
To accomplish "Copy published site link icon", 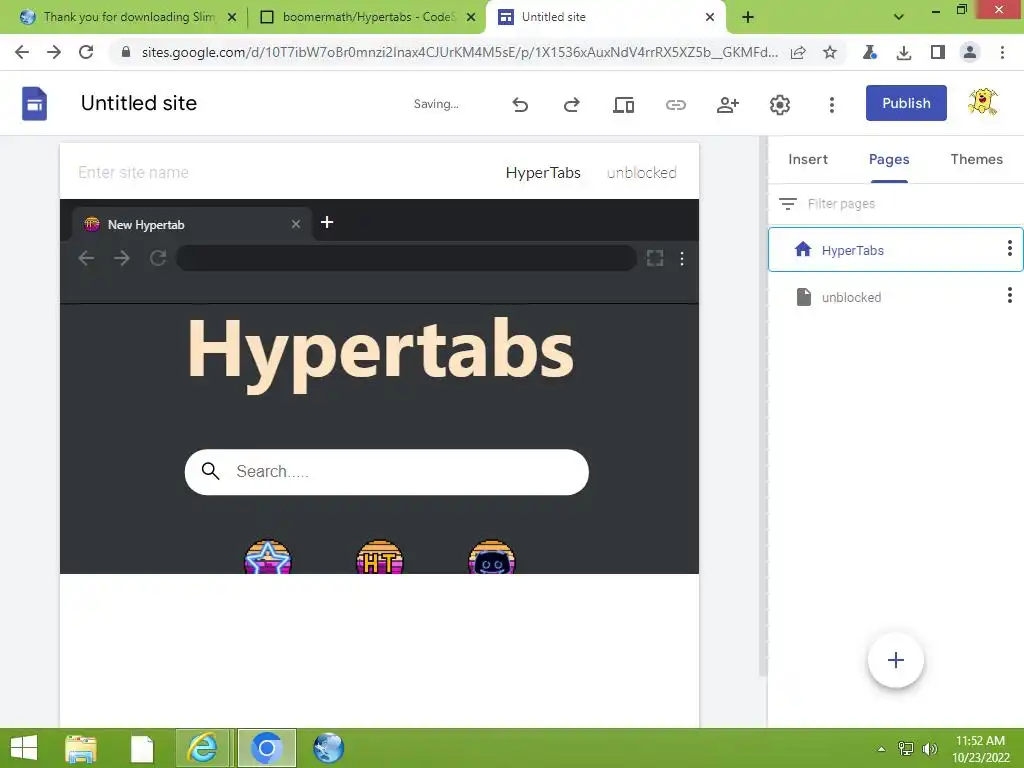I will 675,104.
